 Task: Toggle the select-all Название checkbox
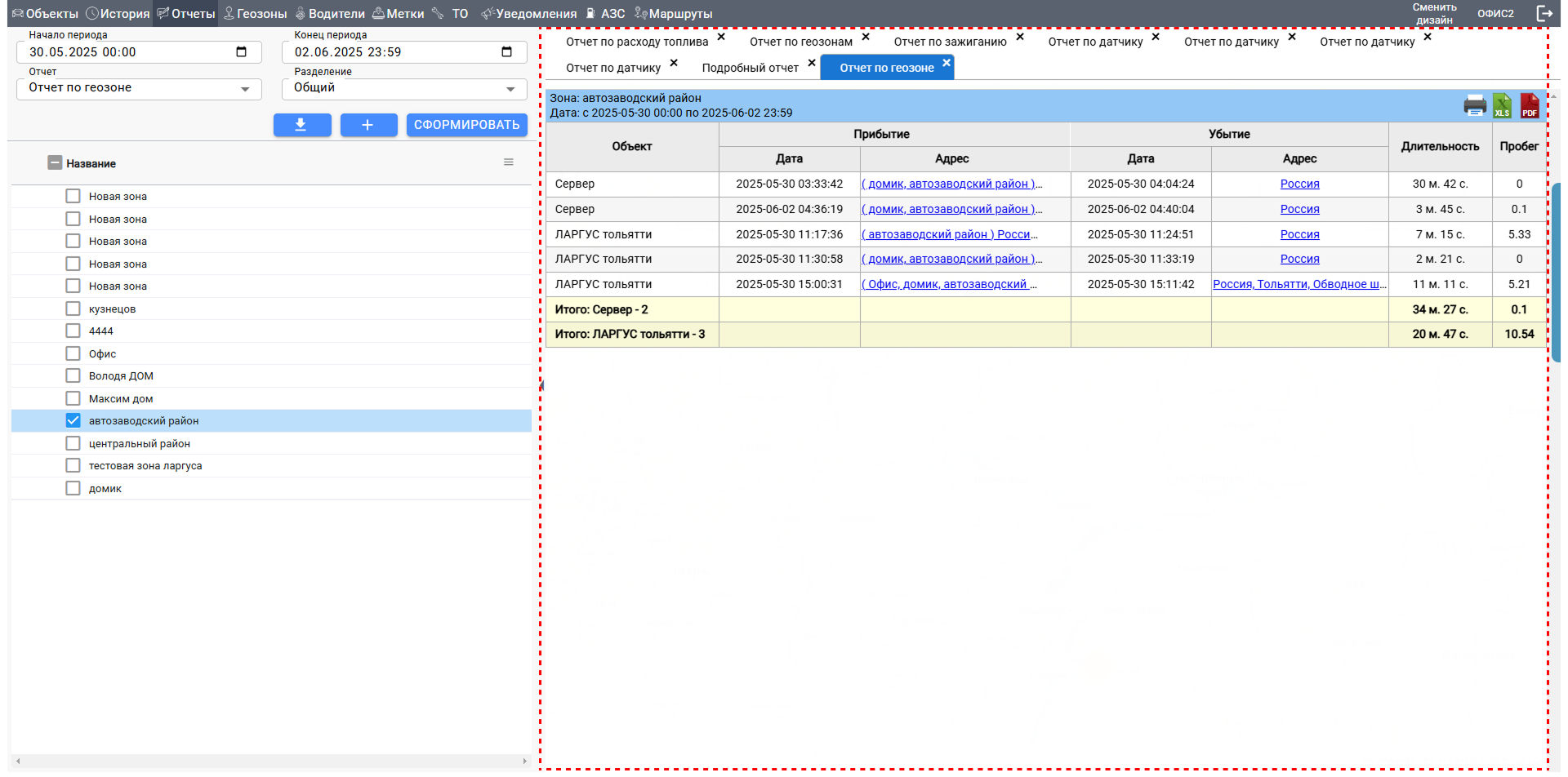point(55,163)
